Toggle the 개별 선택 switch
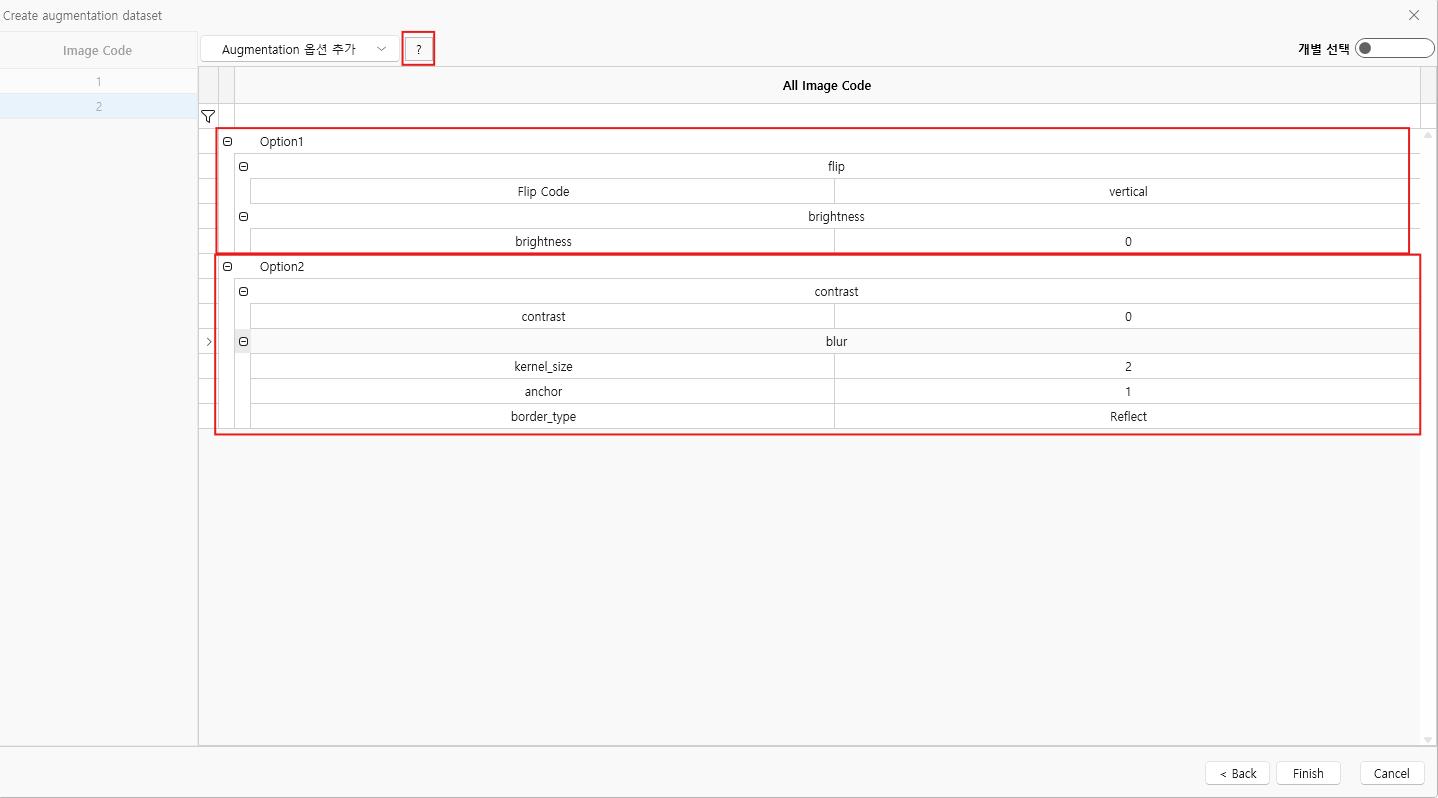The height and width of the screenshot is (798, 1438). pos(1393,48)
